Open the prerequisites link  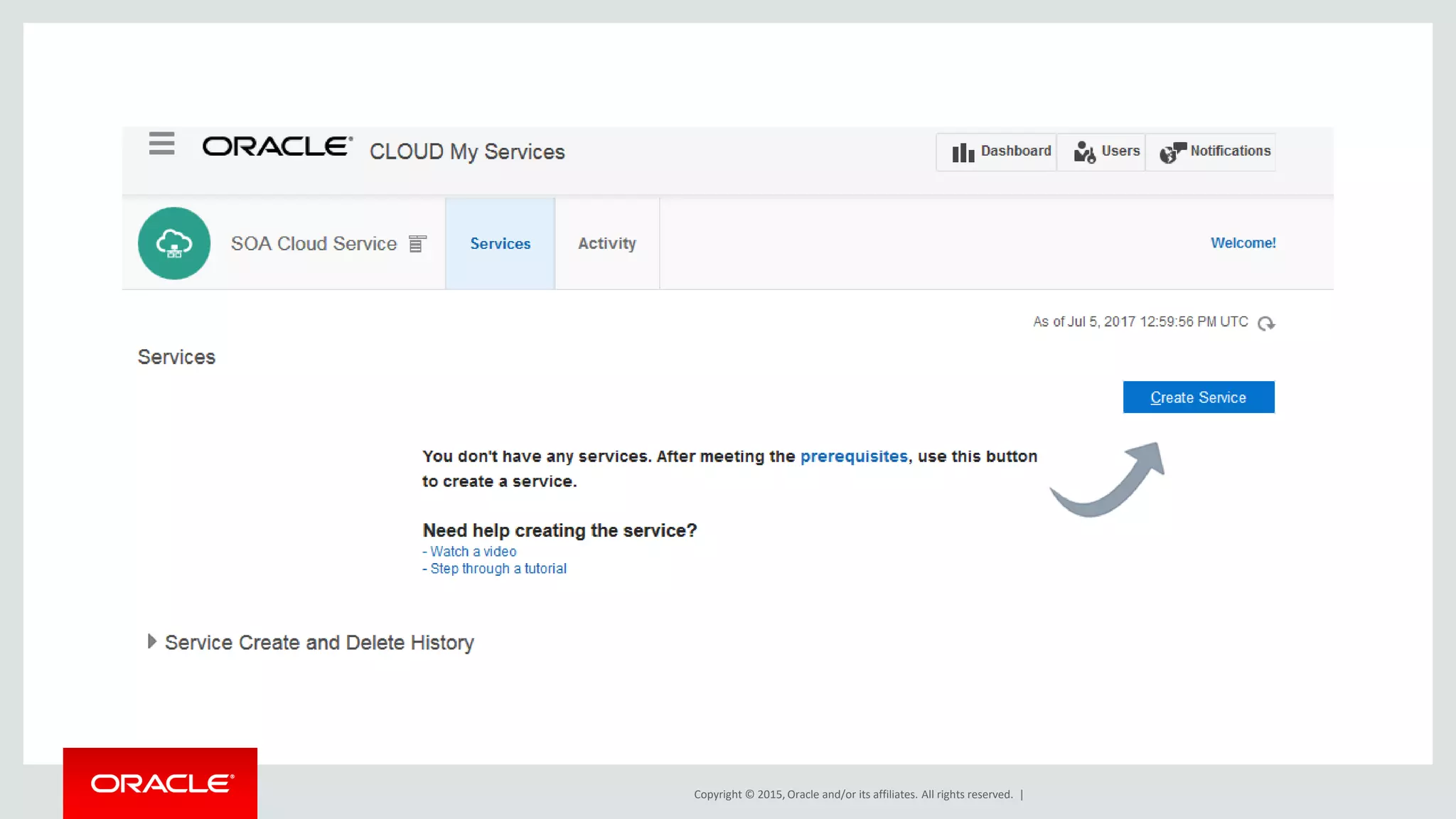[x=854, y=456]
